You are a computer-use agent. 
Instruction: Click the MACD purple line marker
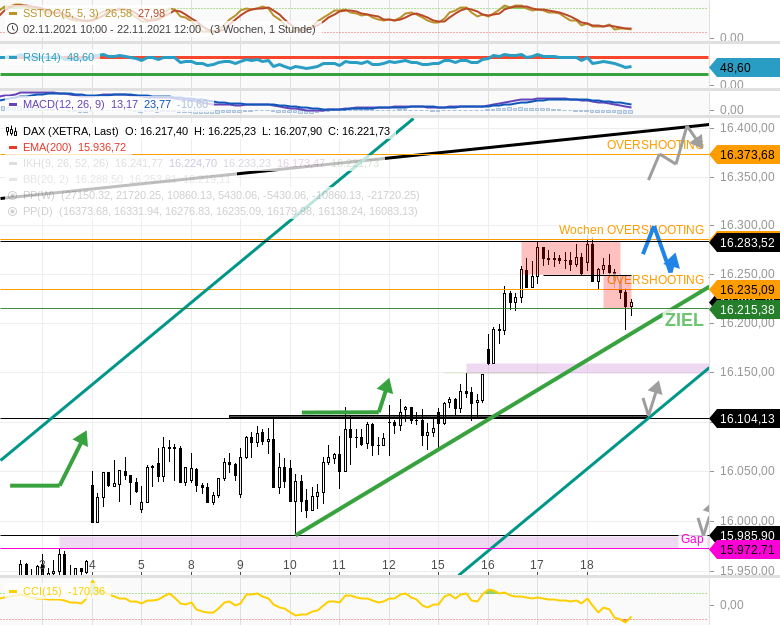point(11,104)
